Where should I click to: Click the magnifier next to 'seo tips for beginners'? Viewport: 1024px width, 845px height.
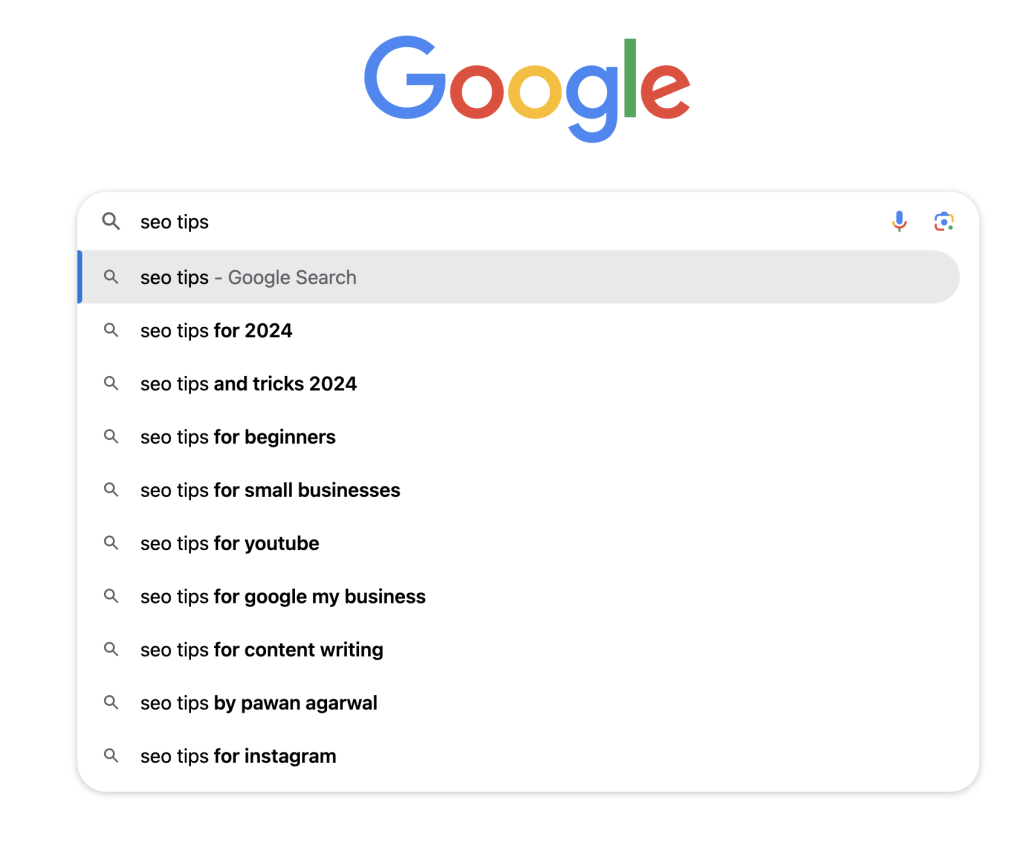click(111, 437)
